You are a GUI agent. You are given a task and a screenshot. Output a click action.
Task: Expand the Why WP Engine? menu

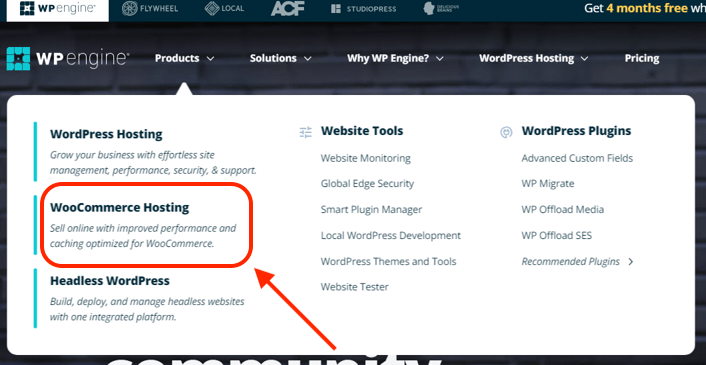click(395, 59)
